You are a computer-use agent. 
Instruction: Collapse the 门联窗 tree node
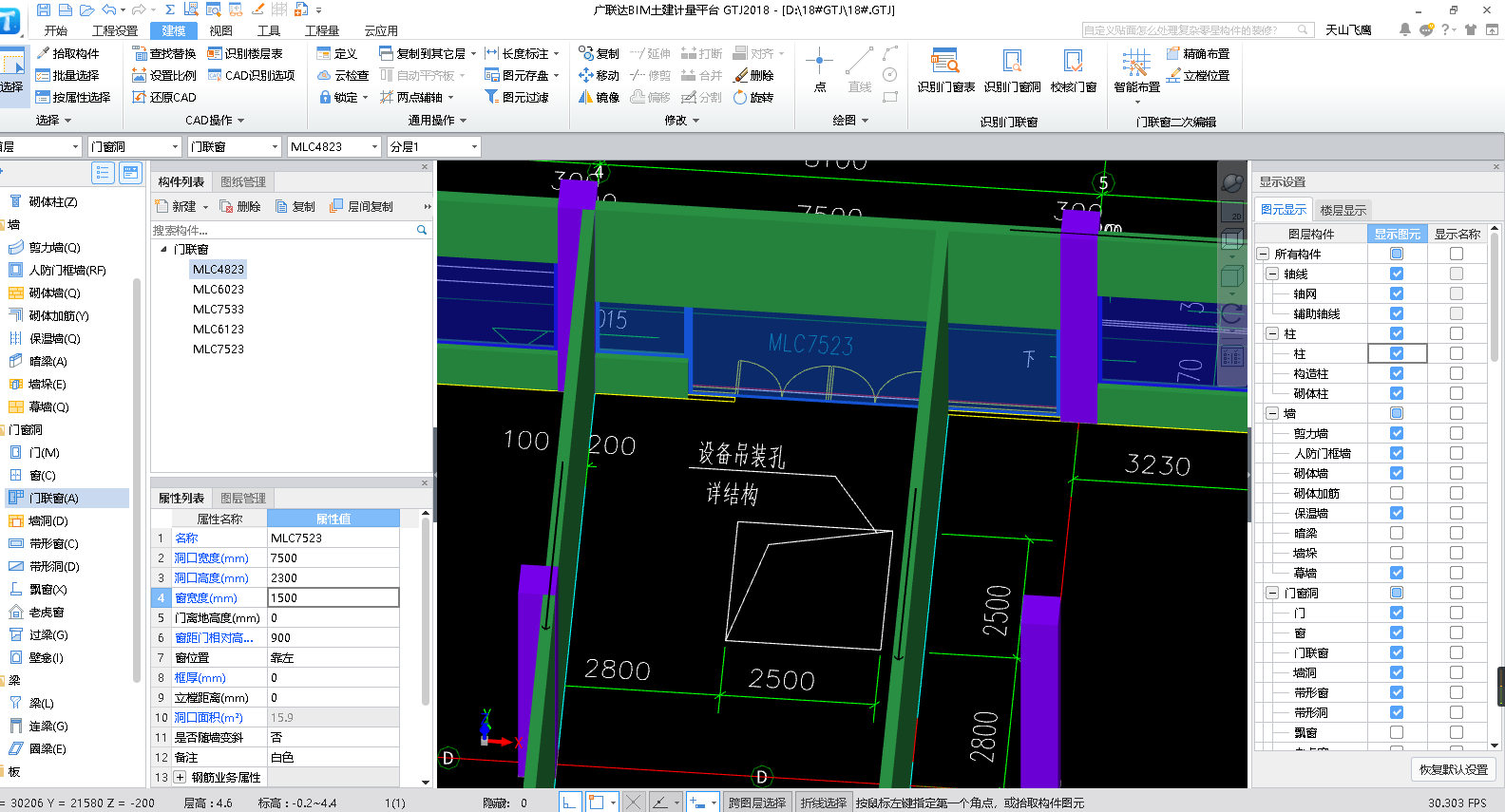pos(163,249)
